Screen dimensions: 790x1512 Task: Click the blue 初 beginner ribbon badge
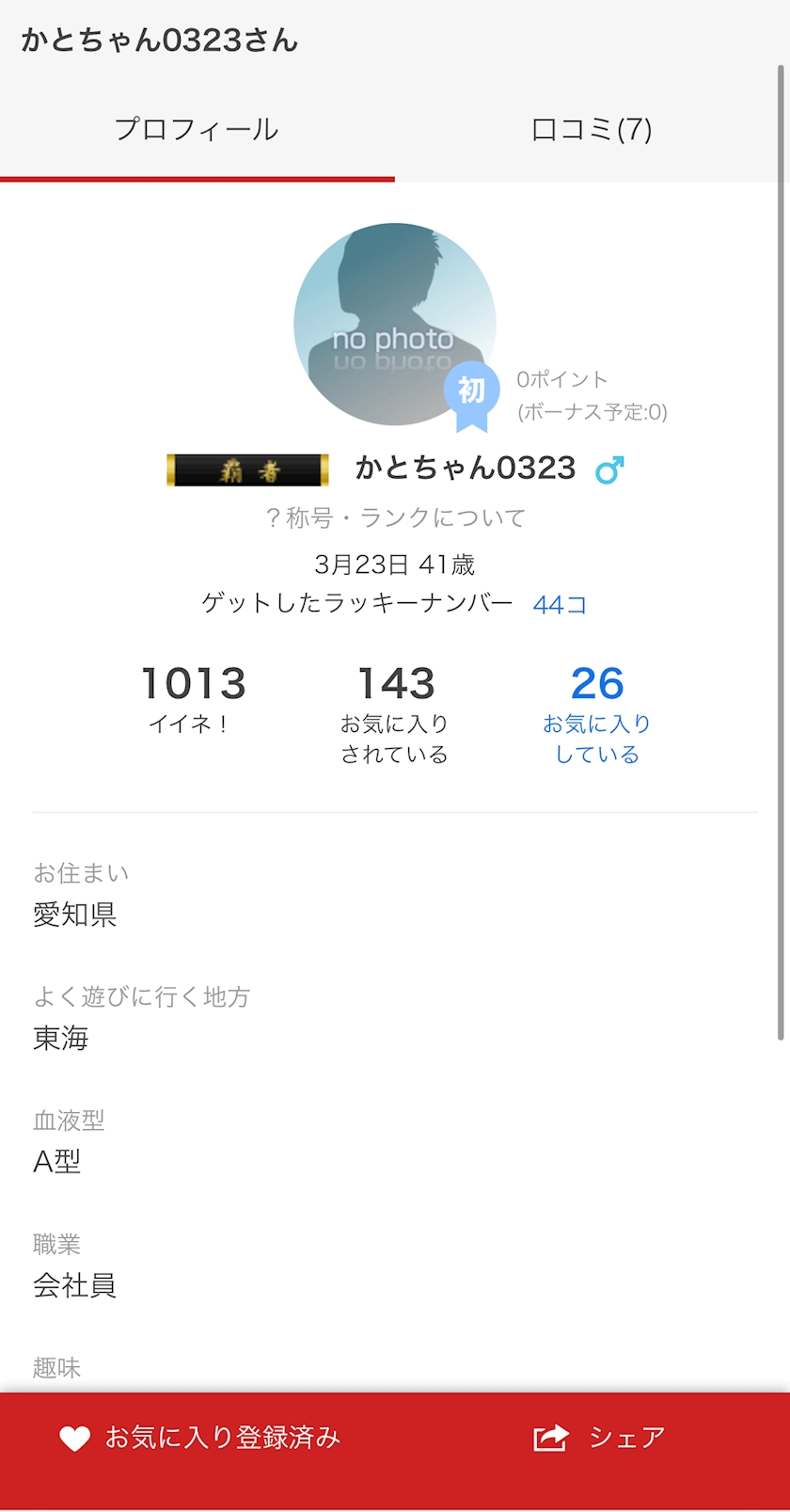471,392
